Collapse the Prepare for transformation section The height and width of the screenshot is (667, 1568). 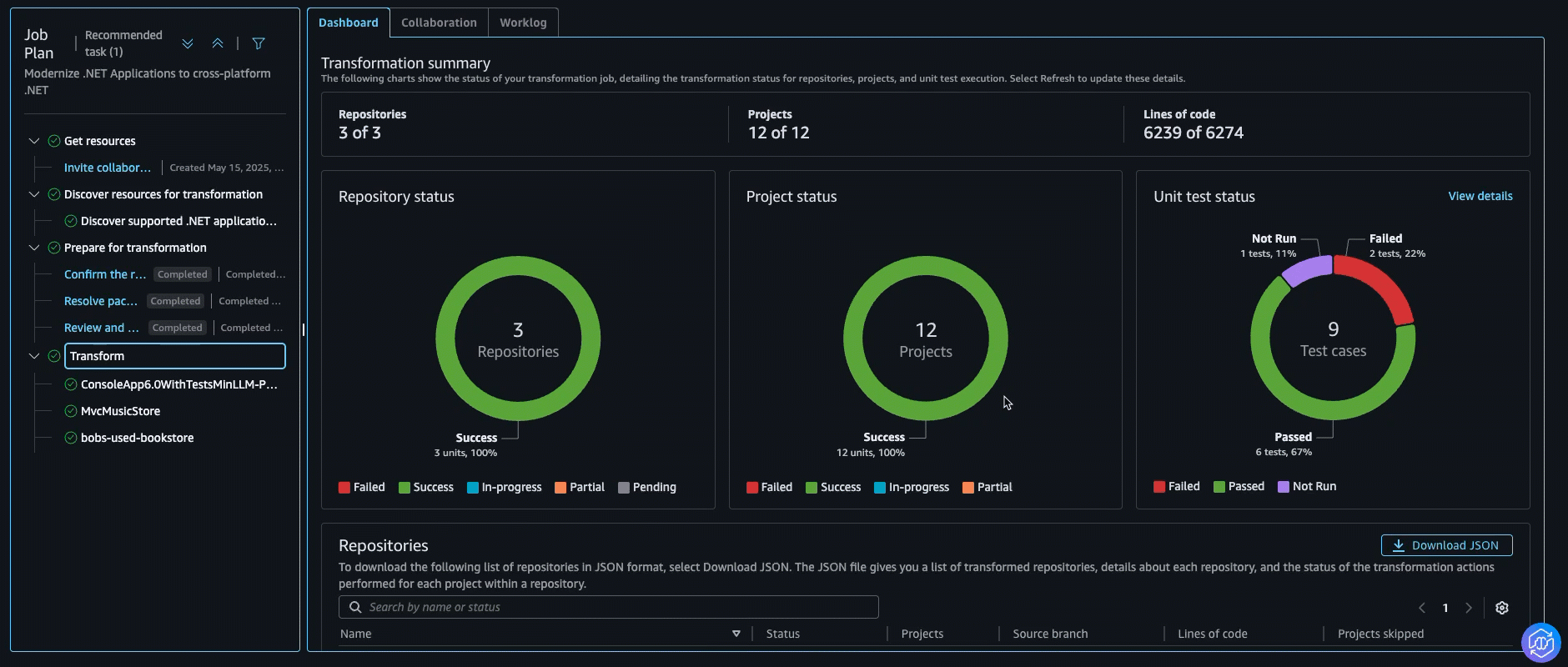pos(34,248)
